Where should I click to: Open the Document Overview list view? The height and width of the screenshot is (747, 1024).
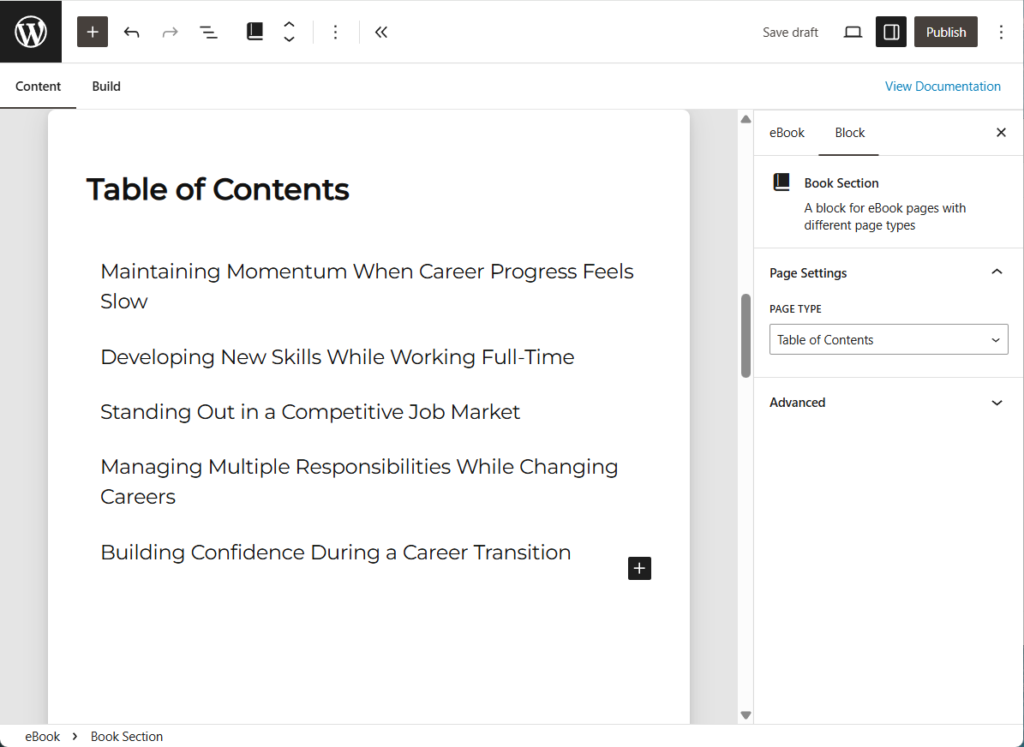click(208, 31)
